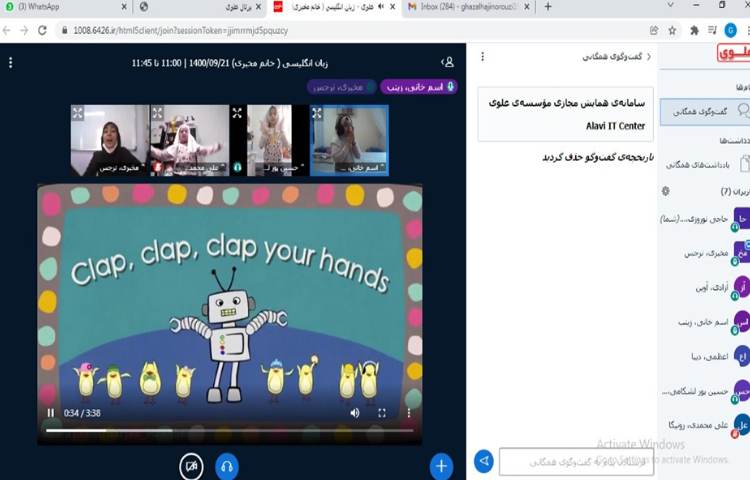Go back in browser history
Viewport: 750px width, 480px height.
click(x=6, y=31)
